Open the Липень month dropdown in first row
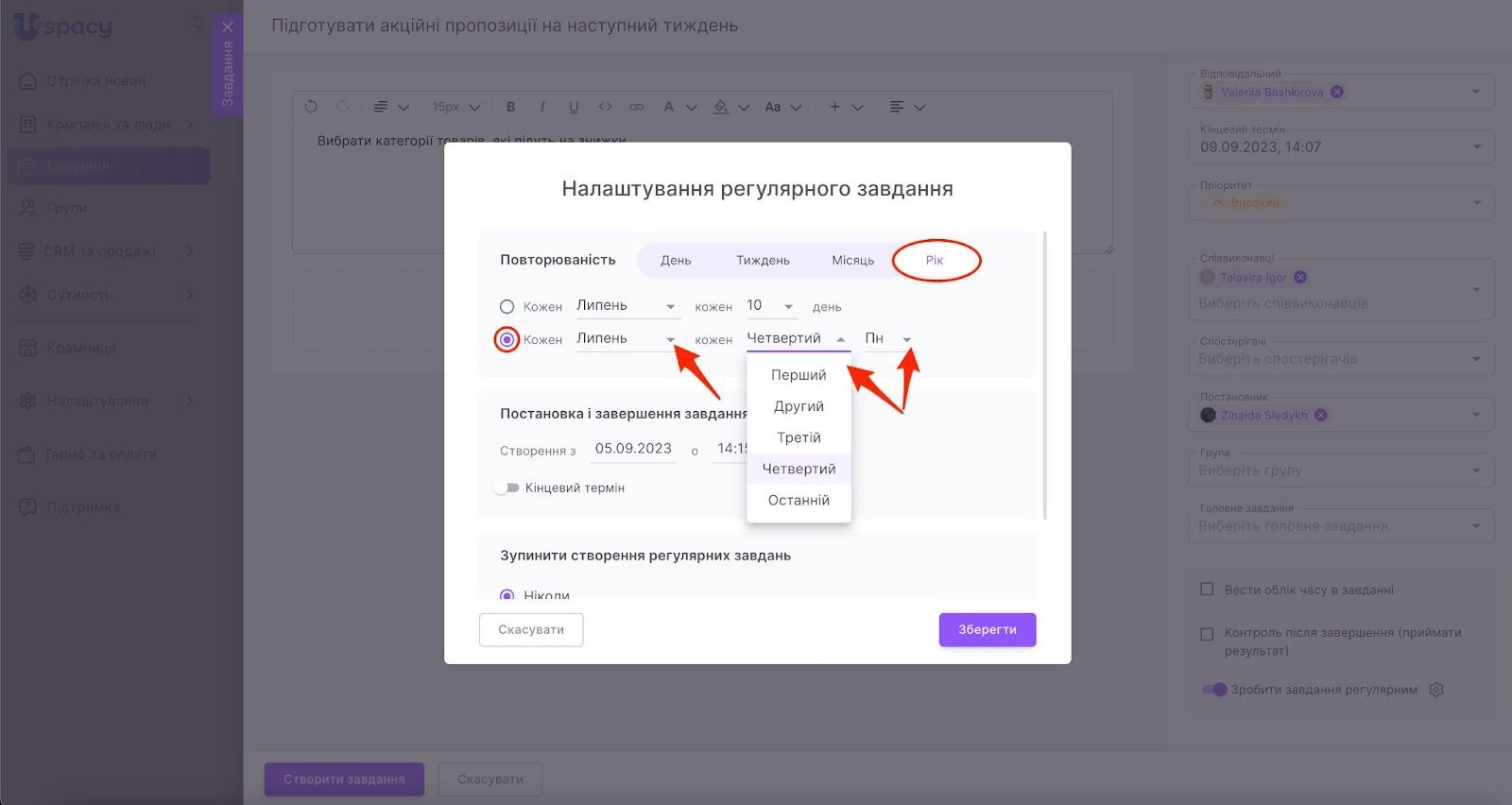 [627, 306]
